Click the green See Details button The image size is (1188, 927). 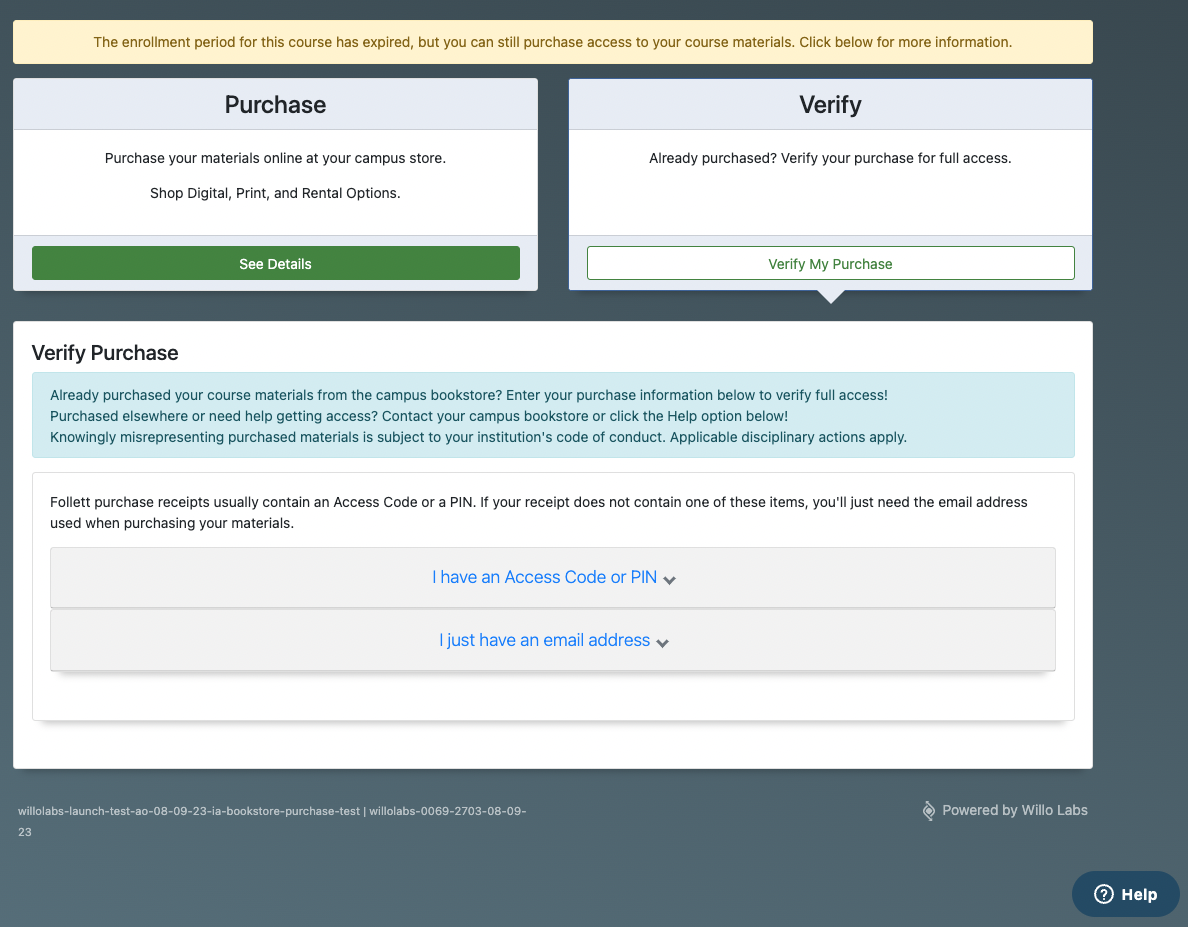[276, 264]
